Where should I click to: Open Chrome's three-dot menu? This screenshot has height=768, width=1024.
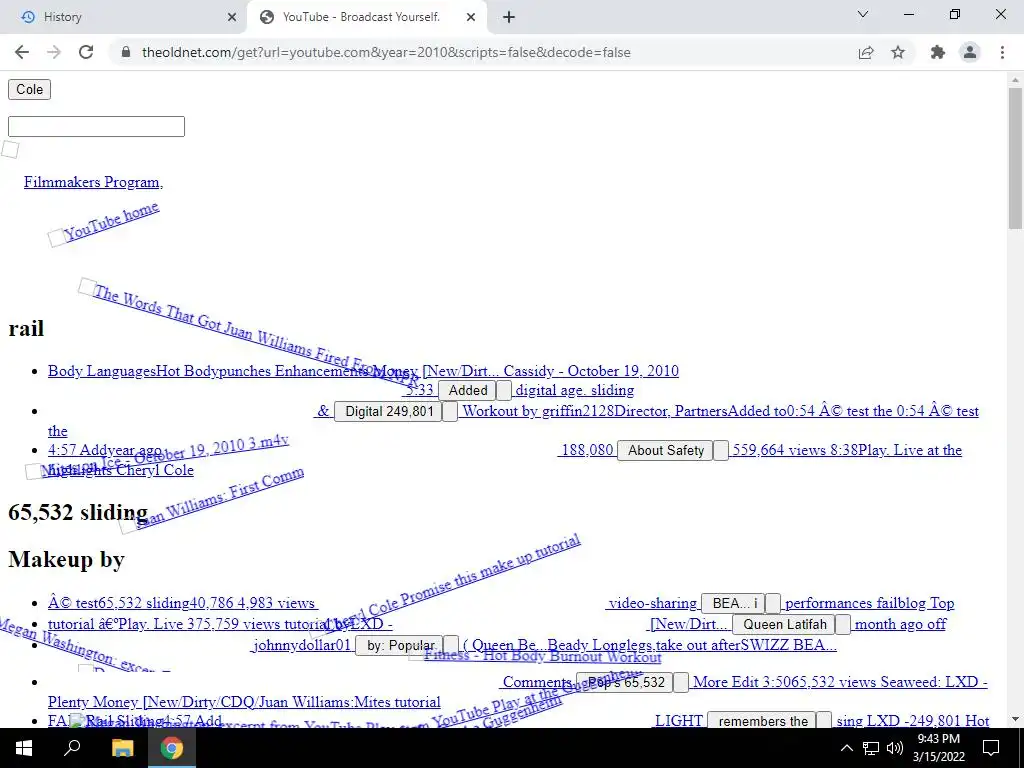(x=1002, y=52)
